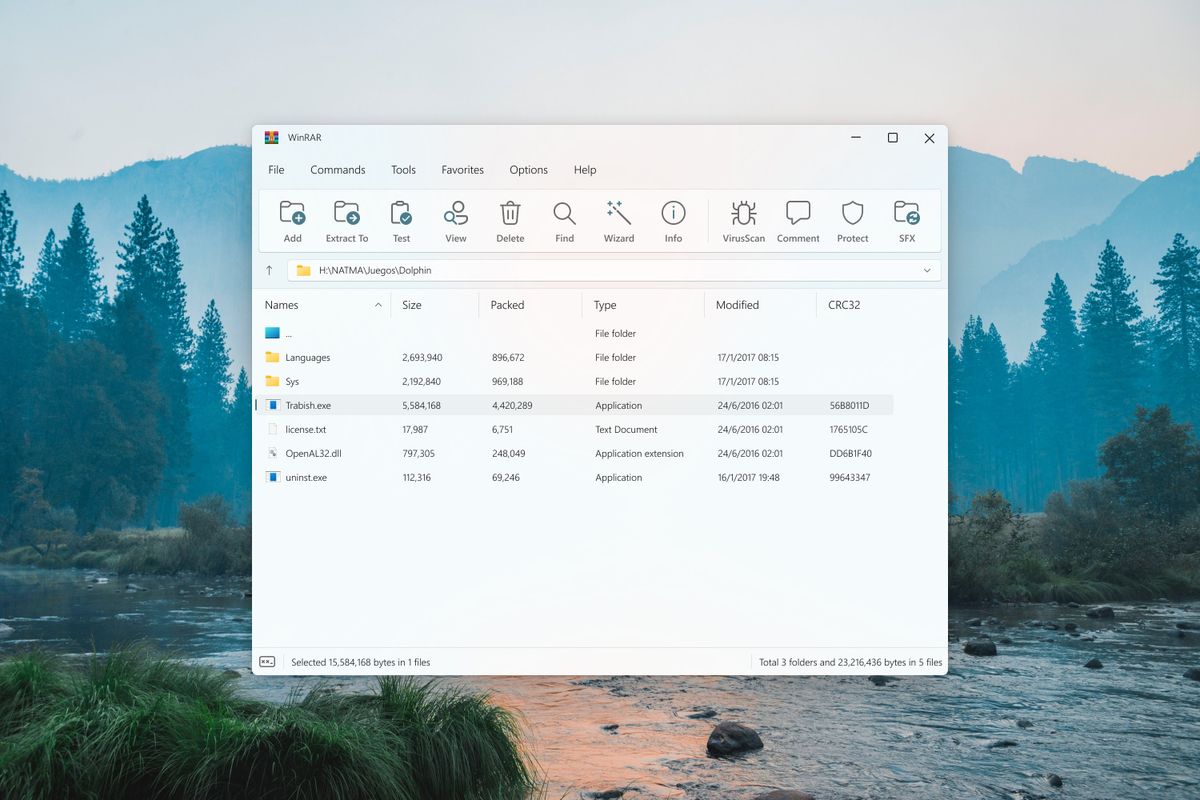Click the Delete trash icon
This screenshot has height=800, width=1200.
(510, 212)
